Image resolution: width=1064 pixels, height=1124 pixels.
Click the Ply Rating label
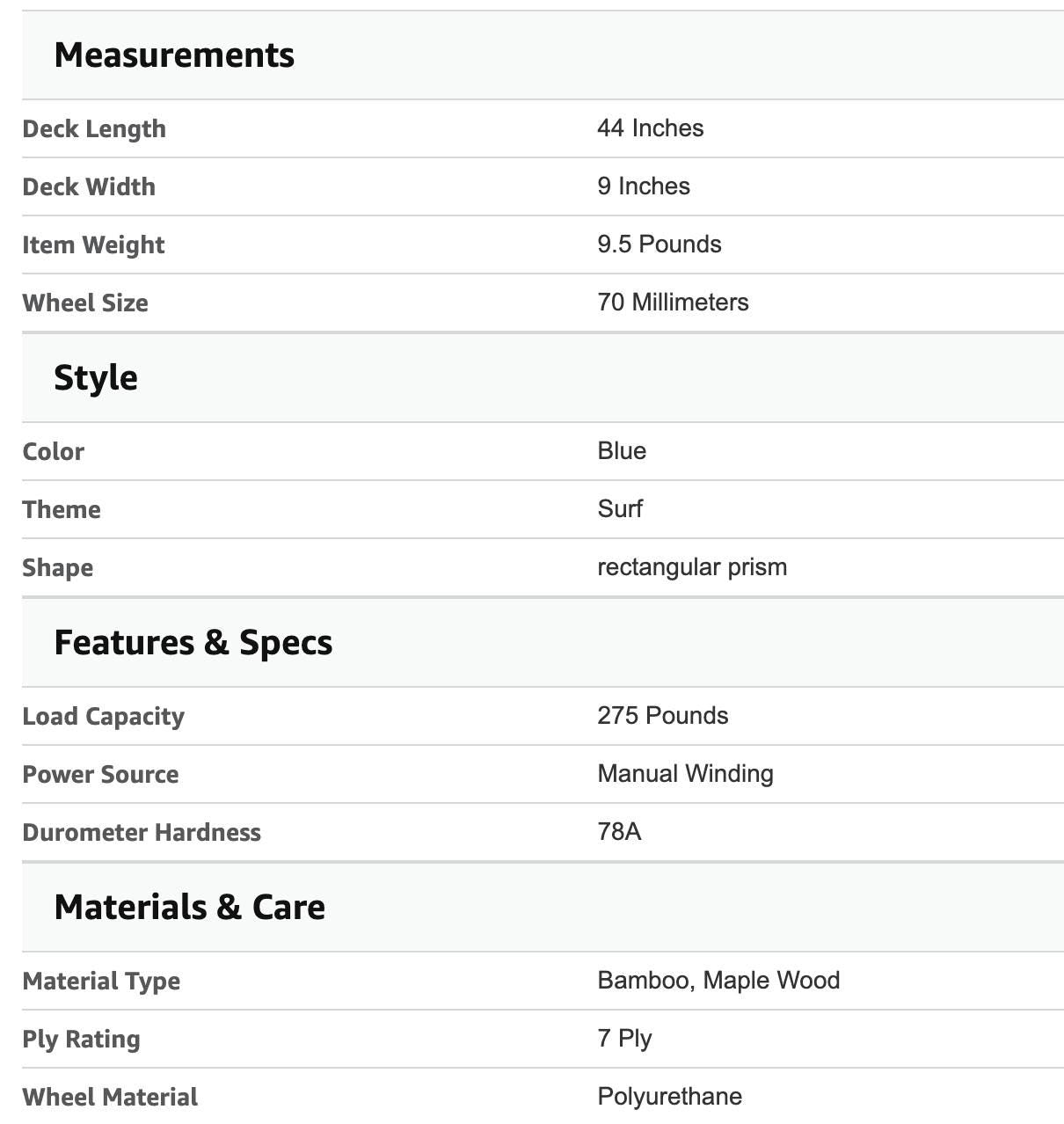[x=81, y=1040]
